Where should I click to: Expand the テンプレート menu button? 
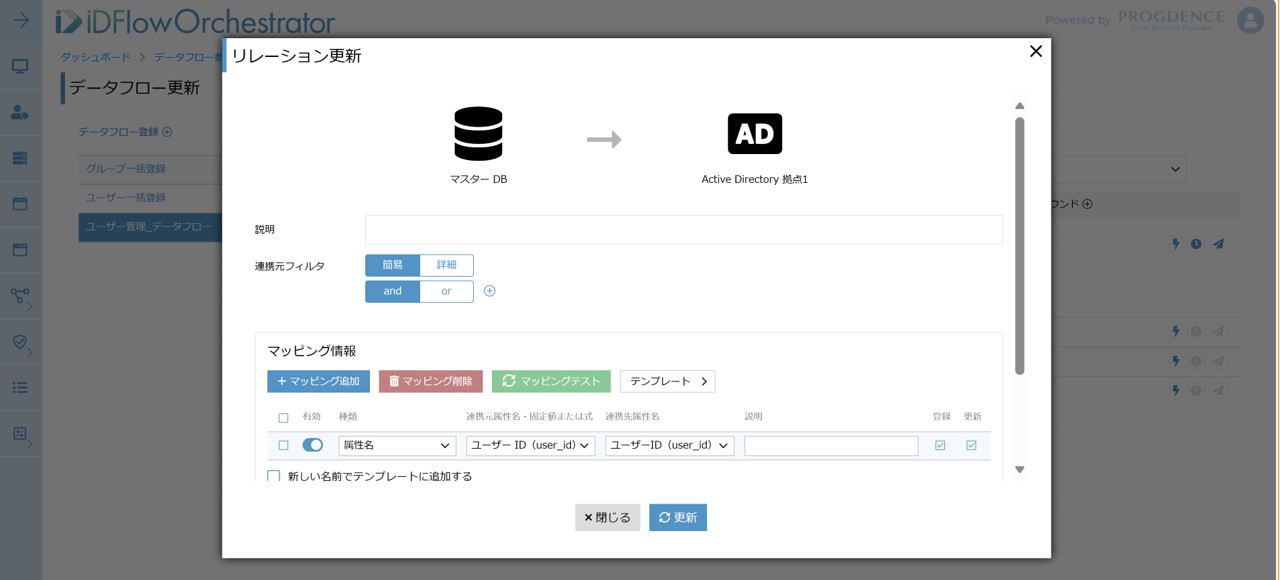click(x=667, y=381)
